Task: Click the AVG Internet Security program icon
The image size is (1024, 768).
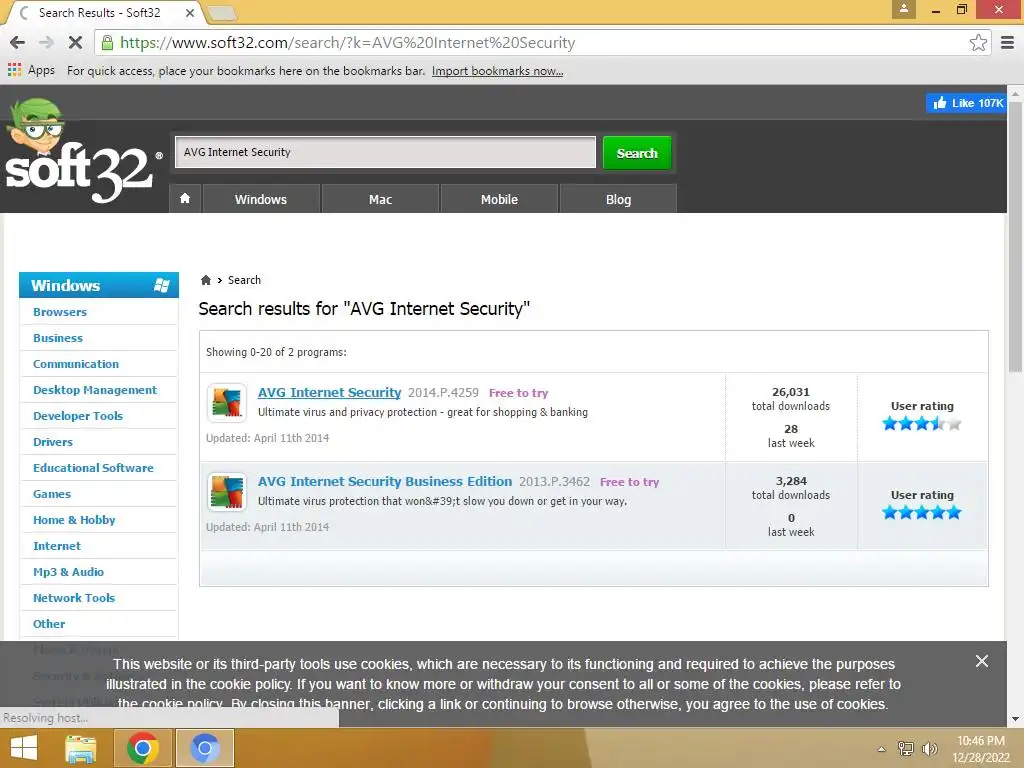Action: click(x=227, y=402)
